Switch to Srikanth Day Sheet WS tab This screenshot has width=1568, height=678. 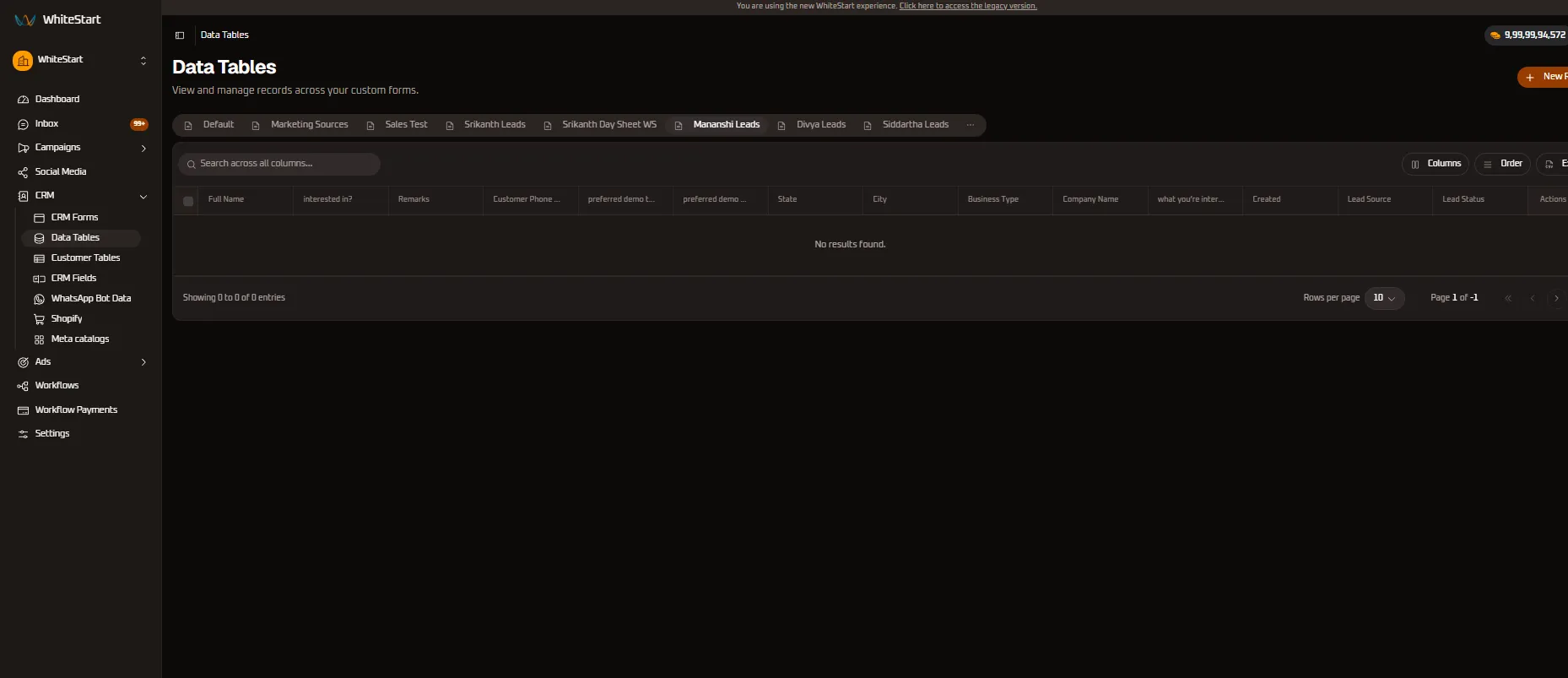pos(600,125)
